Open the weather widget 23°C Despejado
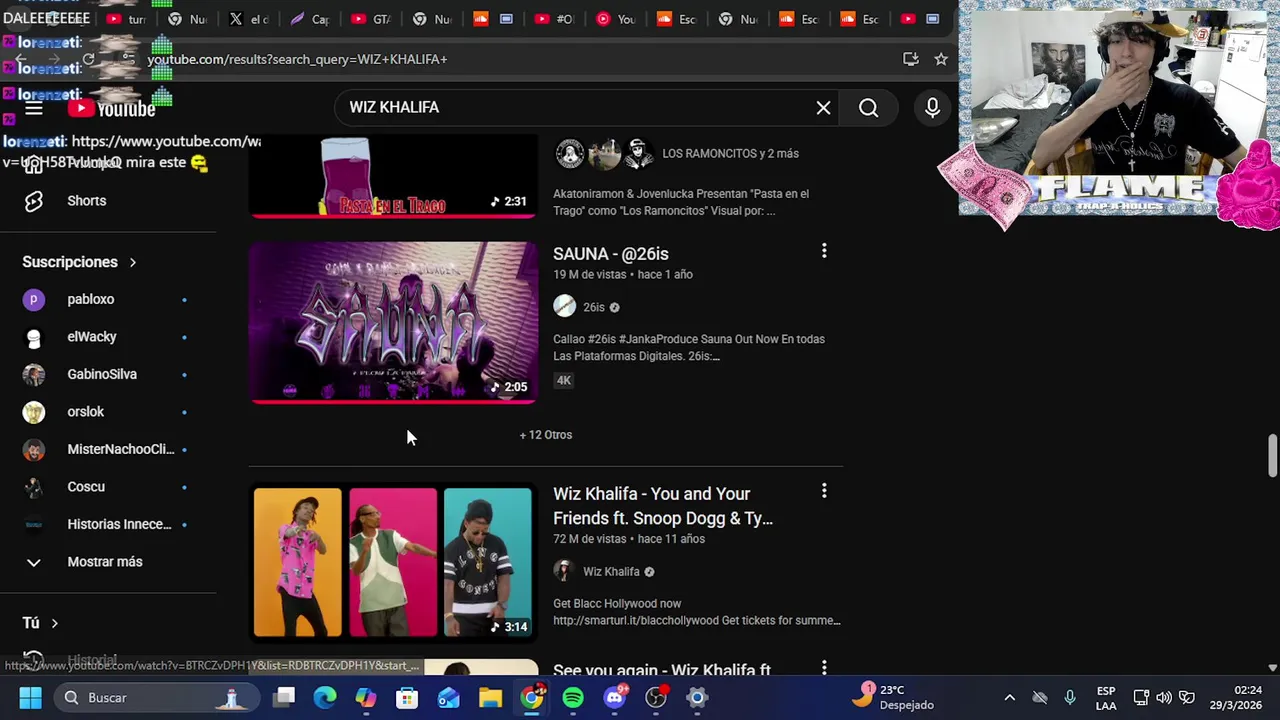The image size is (1280, 720). click(x=894, y=697)
